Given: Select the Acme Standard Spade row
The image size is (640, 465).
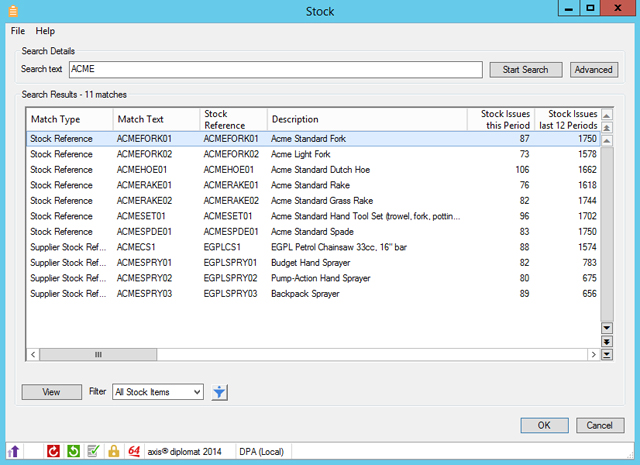Looking at the screenshot, I should [313, 232].
